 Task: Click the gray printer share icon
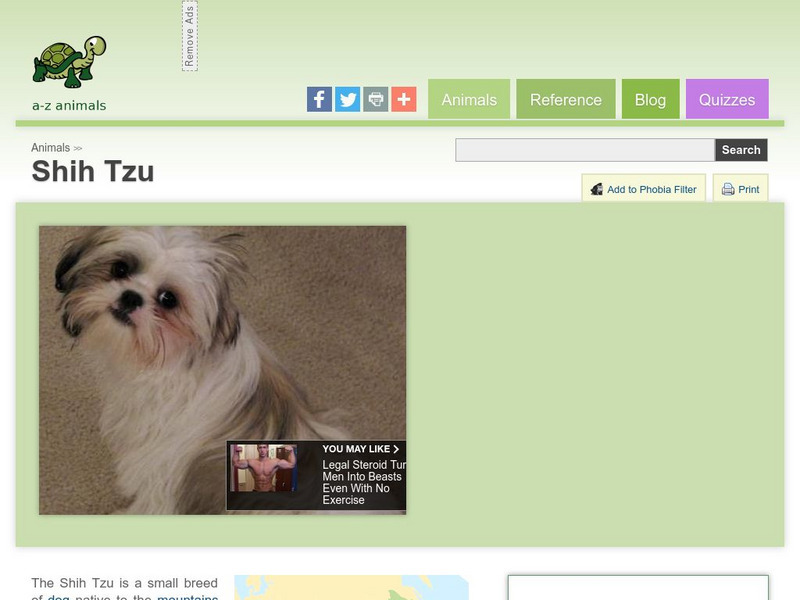(376, 99)
